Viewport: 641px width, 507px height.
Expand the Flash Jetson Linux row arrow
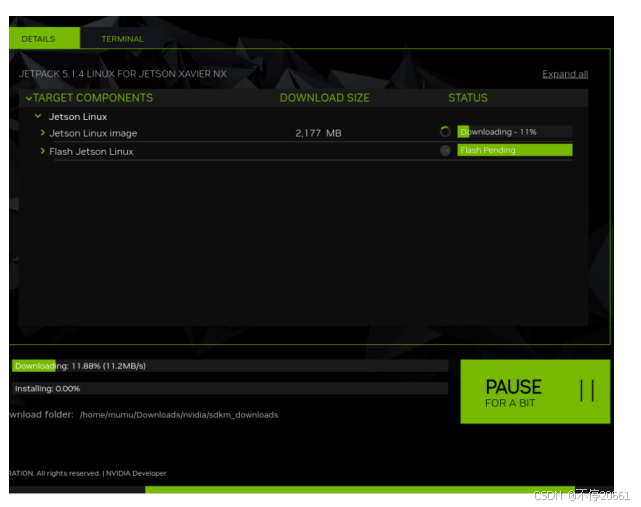pyautogui.click(x=43, y=151)
